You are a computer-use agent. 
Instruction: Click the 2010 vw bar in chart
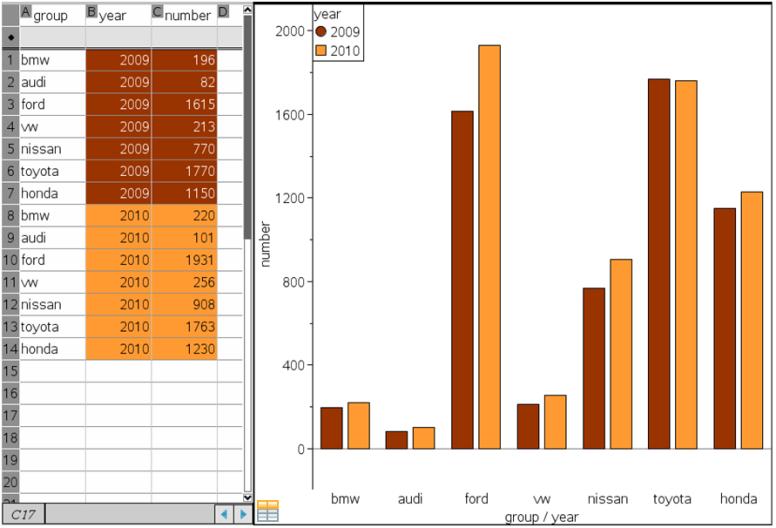555,422
